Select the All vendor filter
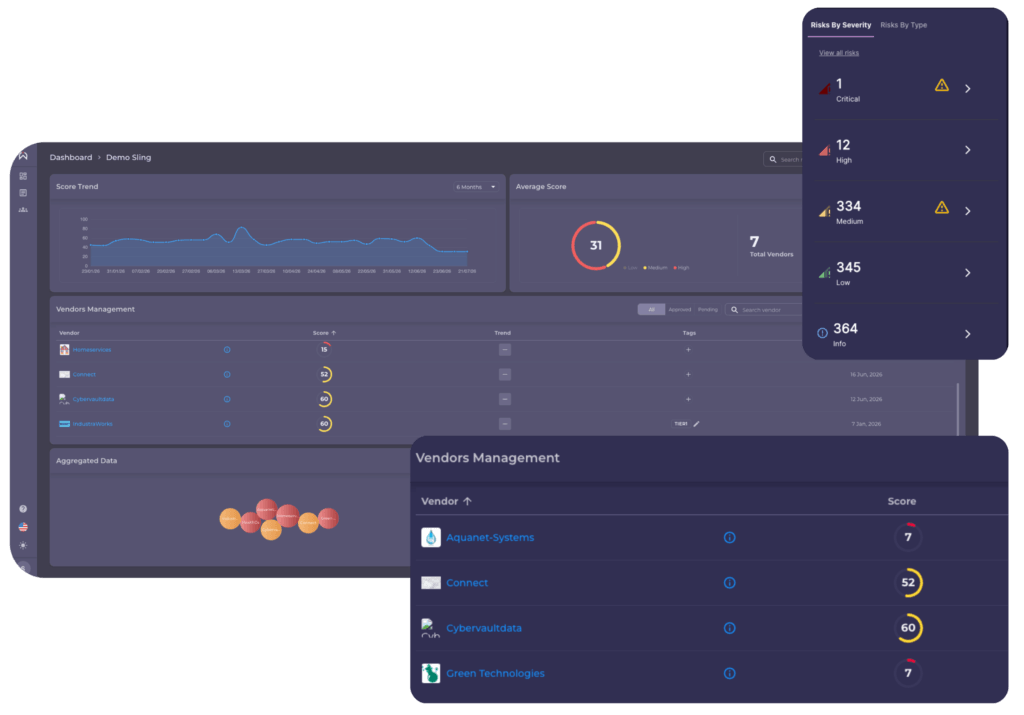1024x715 pixels. click(651, 310)
